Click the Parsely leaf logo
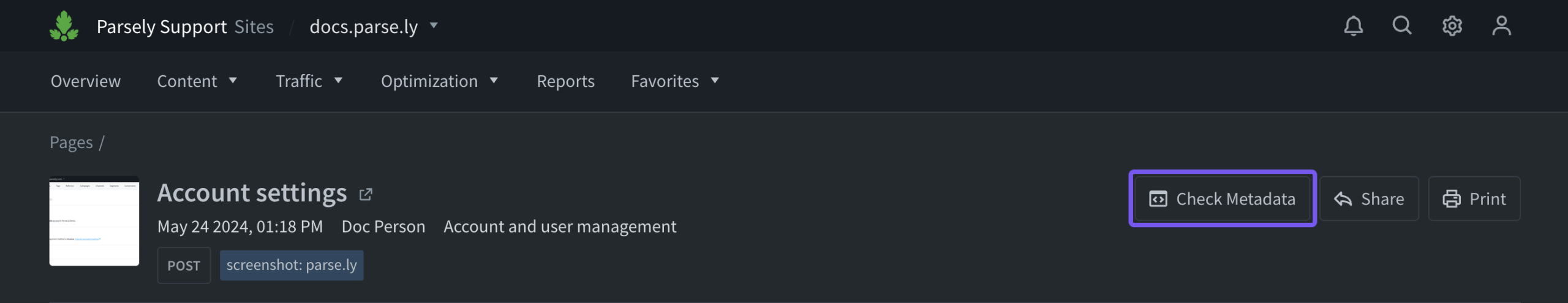Viewport: 1568px width, 303px height. (x=64, y=26)
